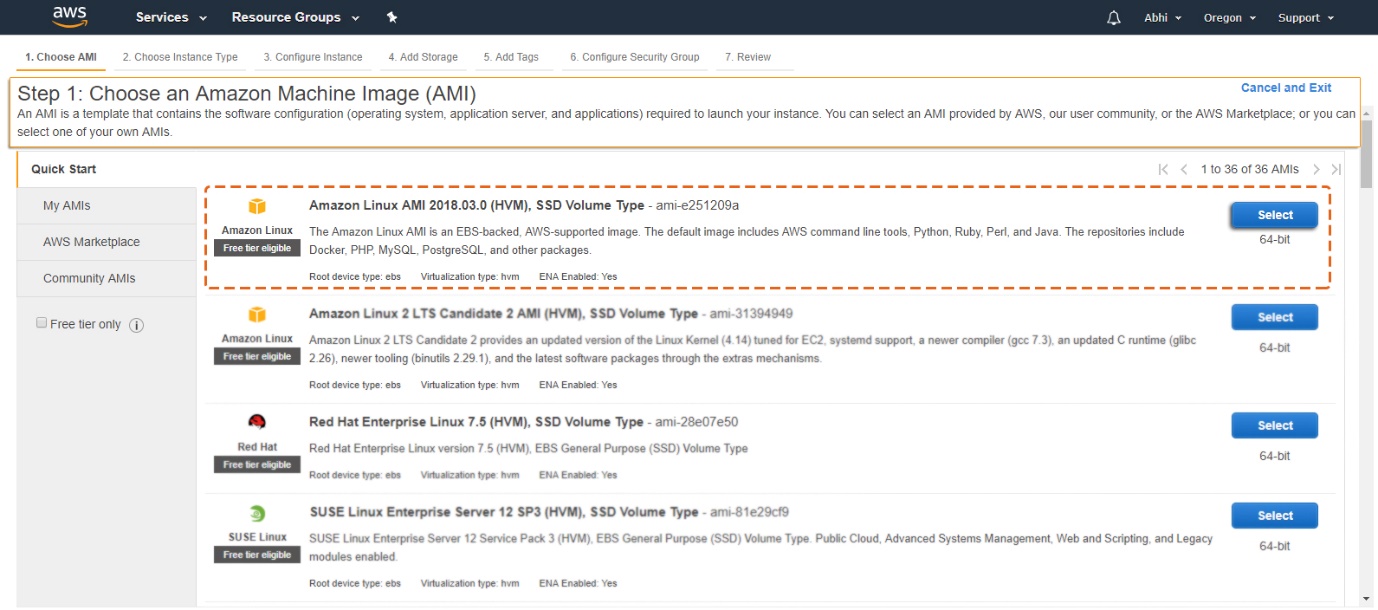Switch to 2. Choose Instance Type tab
The height and width of the screenshot is (610, 1378).
pyautogui.click(x=180, y=57)
